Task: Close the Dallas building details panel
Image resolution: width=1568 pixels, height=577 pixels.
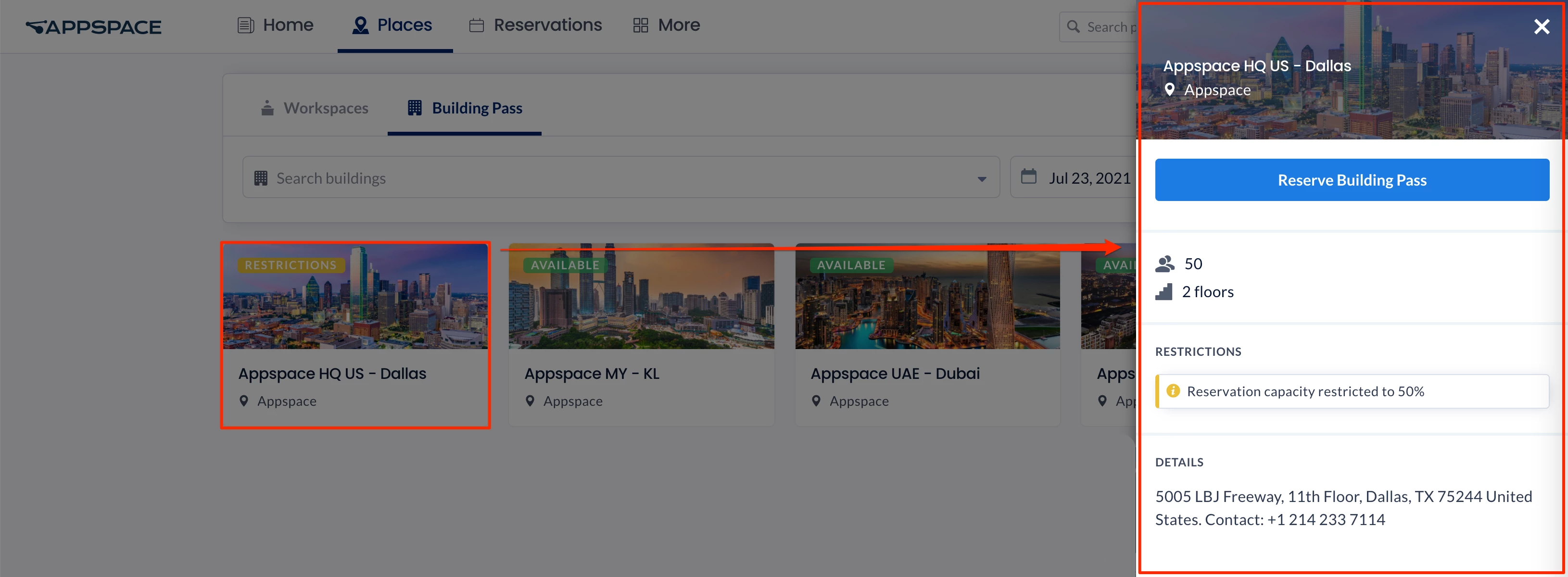Action: coord(1541,27)
